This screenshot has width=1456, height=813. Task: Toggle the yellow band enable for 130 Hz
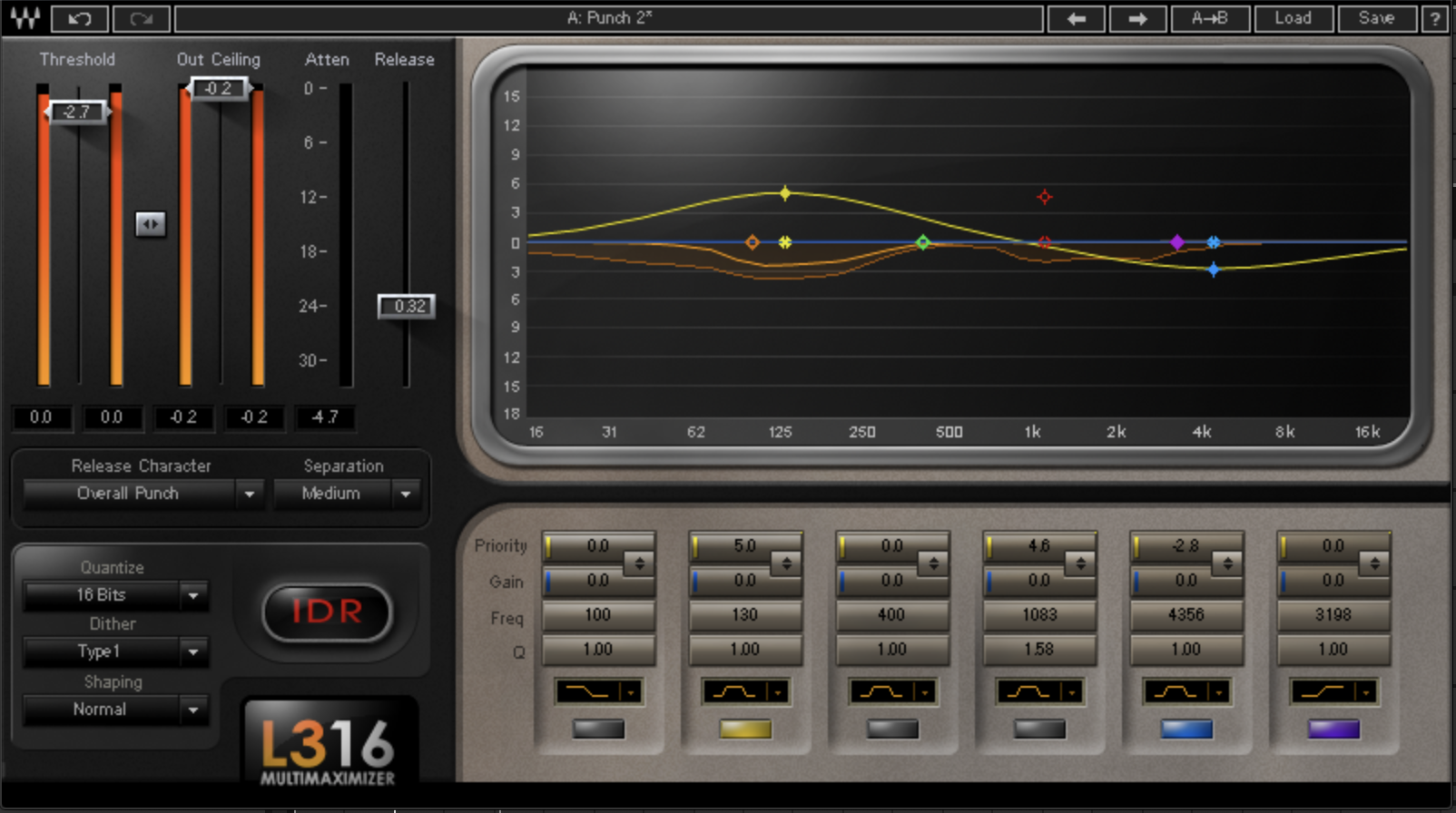click(x=745, y=729)
